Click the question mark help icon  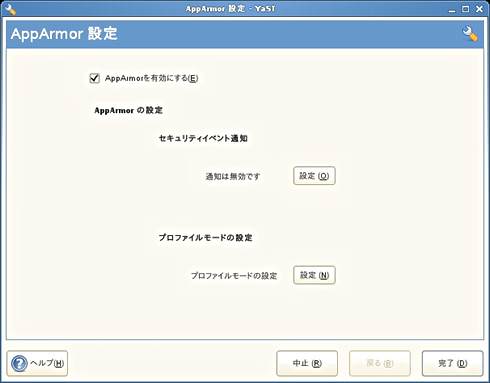click(19, 363)
